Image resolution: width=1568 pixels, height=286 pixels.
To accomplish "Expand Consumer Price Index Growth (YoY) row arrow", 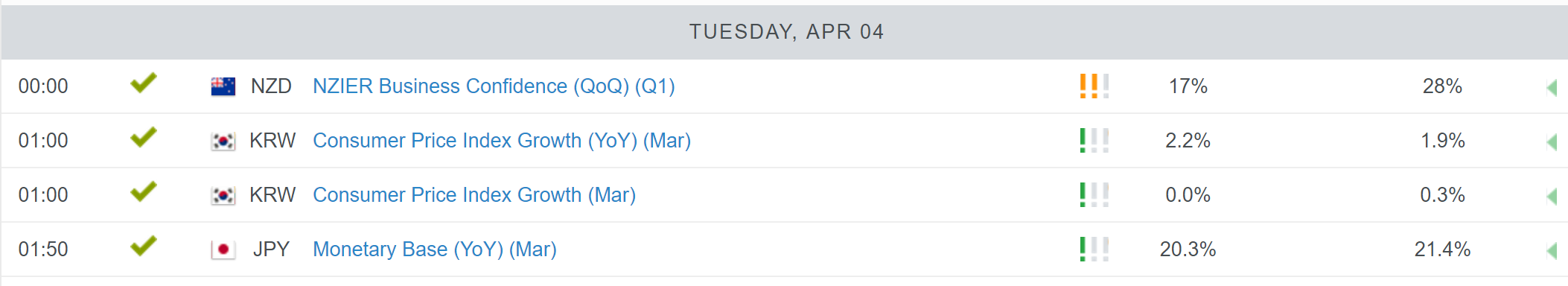I will tap(1552, 142).
